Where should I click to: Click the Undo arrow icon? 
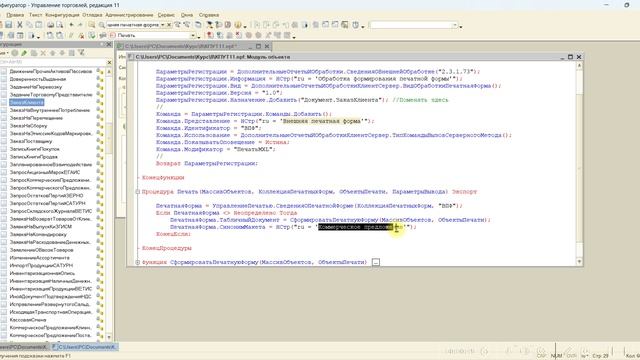click(71, 25)
